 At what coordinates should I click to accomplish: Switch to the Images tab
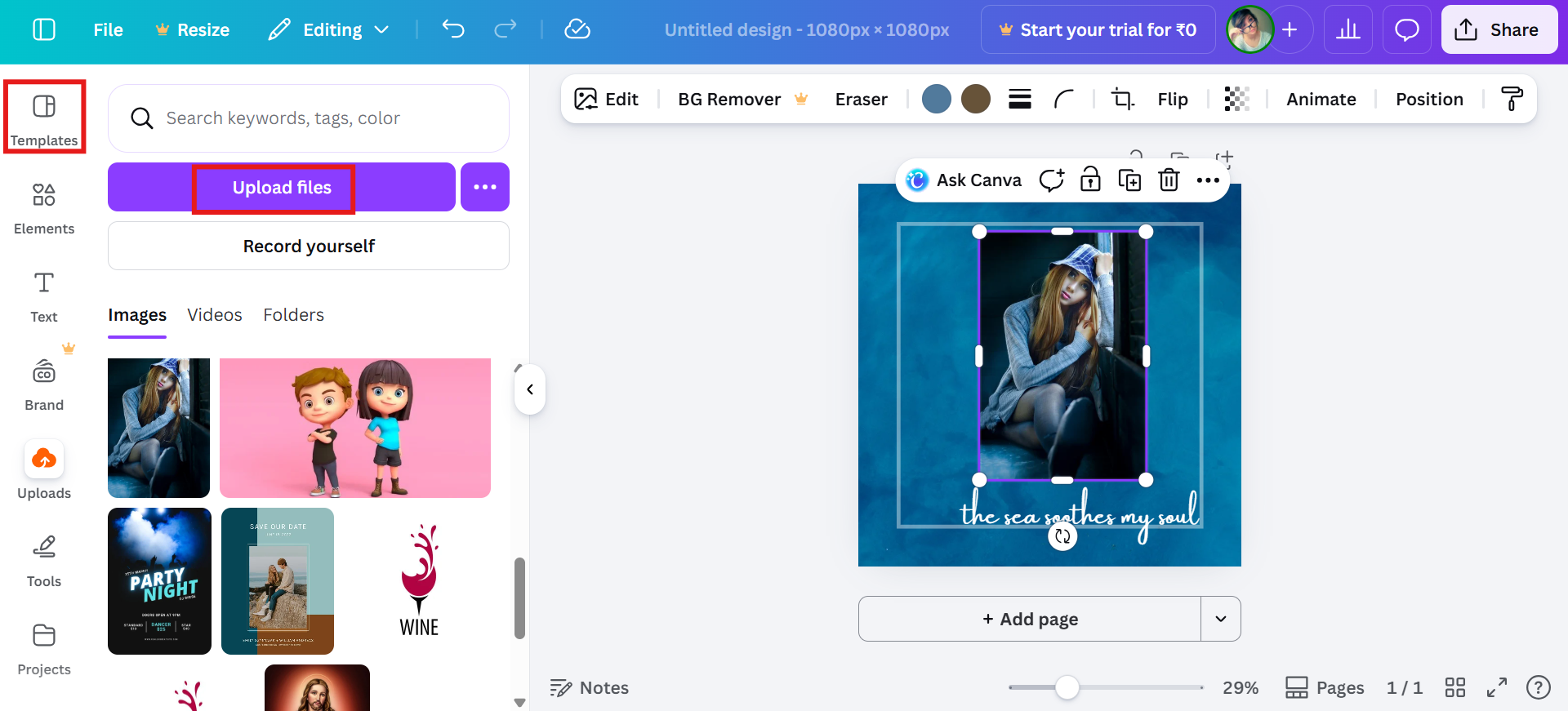click(137, 315)
